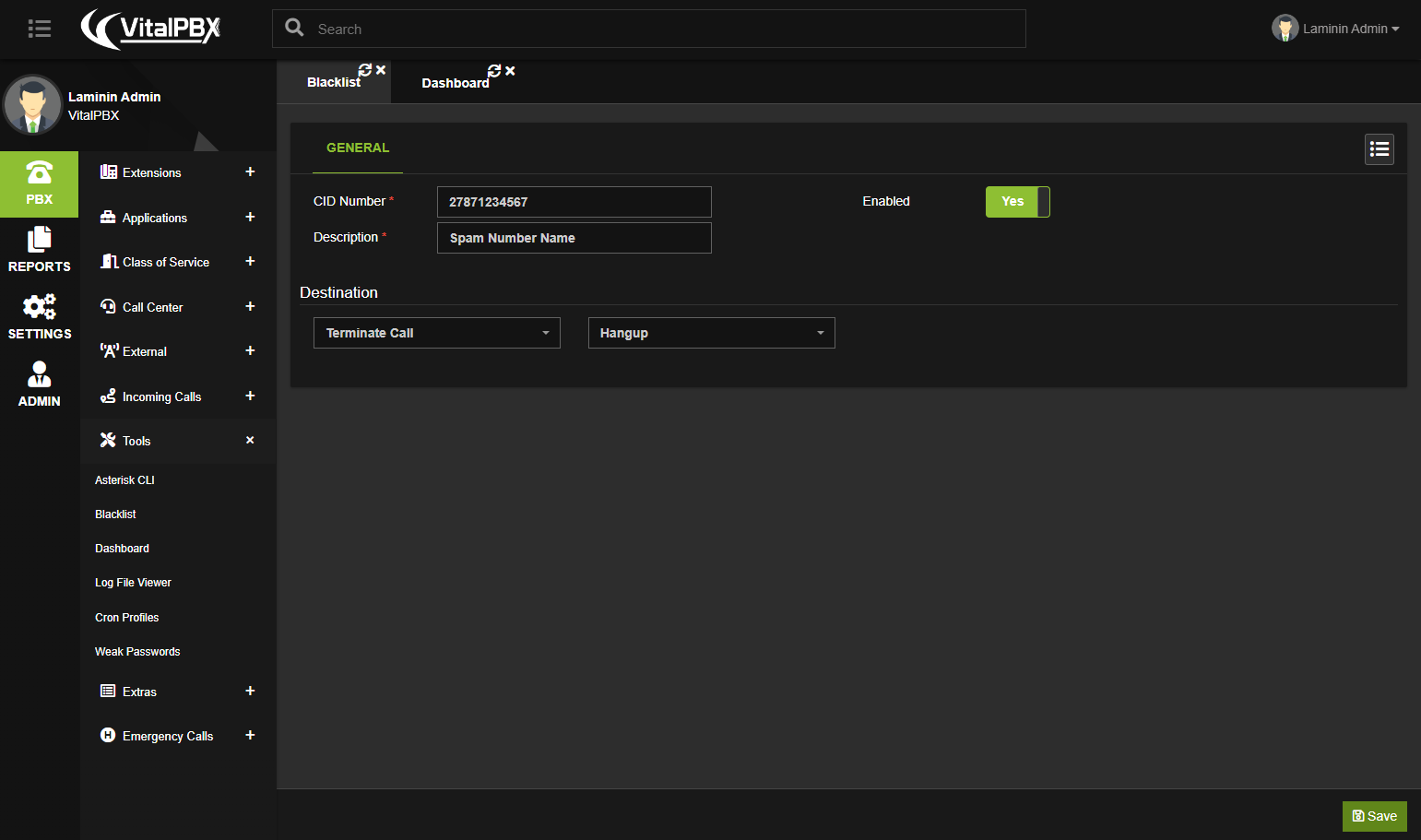Click the Extensions menu label
The width and height of the screenshot is (1421, 840).
152,172
